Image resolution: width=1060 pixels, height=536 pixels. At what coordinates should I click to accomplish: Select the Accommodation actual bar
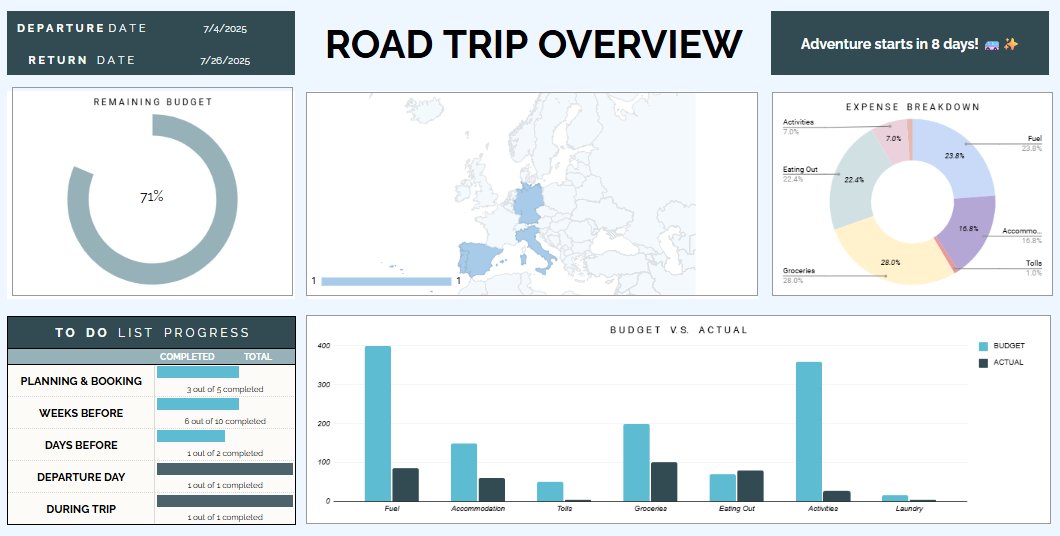click(491, 490)
